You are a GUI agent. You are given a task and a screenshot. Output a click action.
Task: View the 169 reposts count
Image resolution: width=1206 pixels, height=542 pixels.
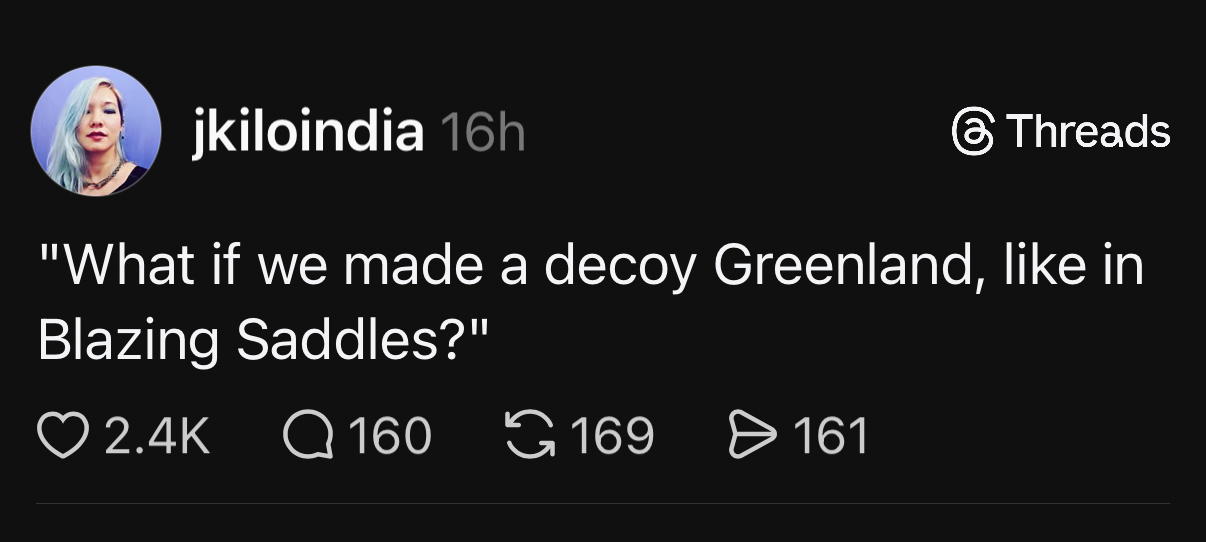[x=612, y=437]
